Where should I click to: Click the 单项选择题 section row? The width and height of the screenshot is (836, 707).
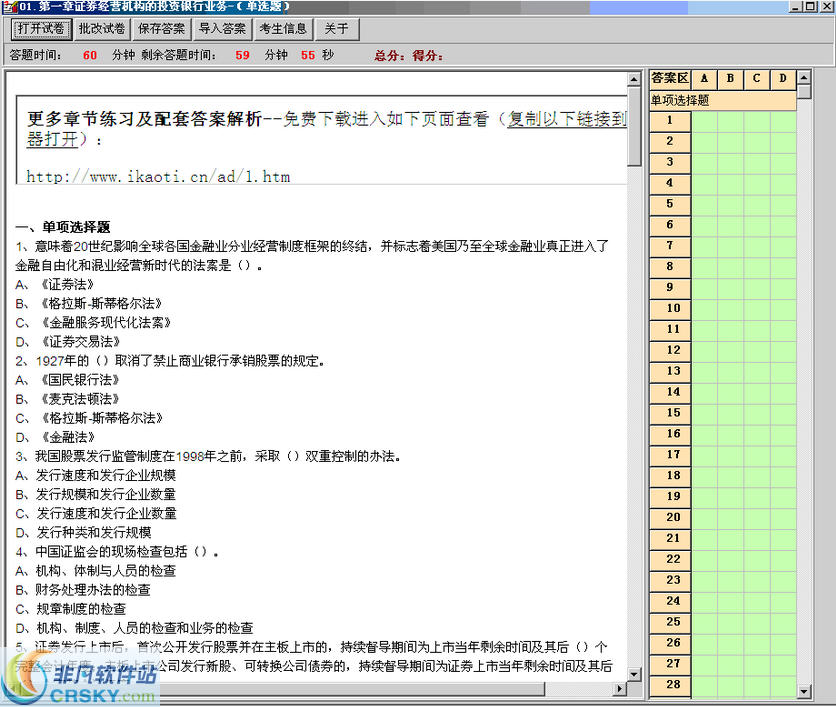coord(722,100)
